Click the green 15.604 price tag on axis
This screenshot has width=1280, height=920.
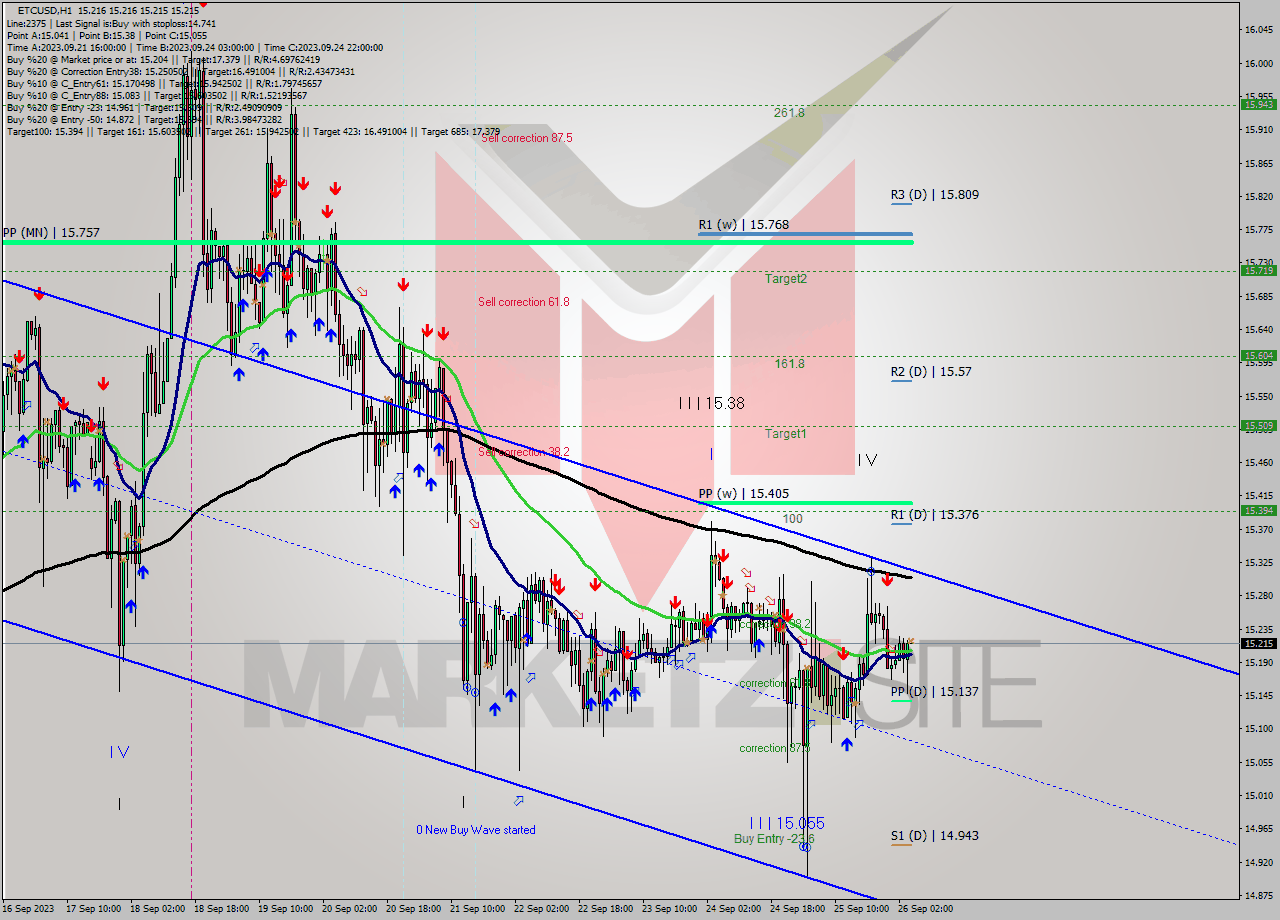coord(1259,355)
